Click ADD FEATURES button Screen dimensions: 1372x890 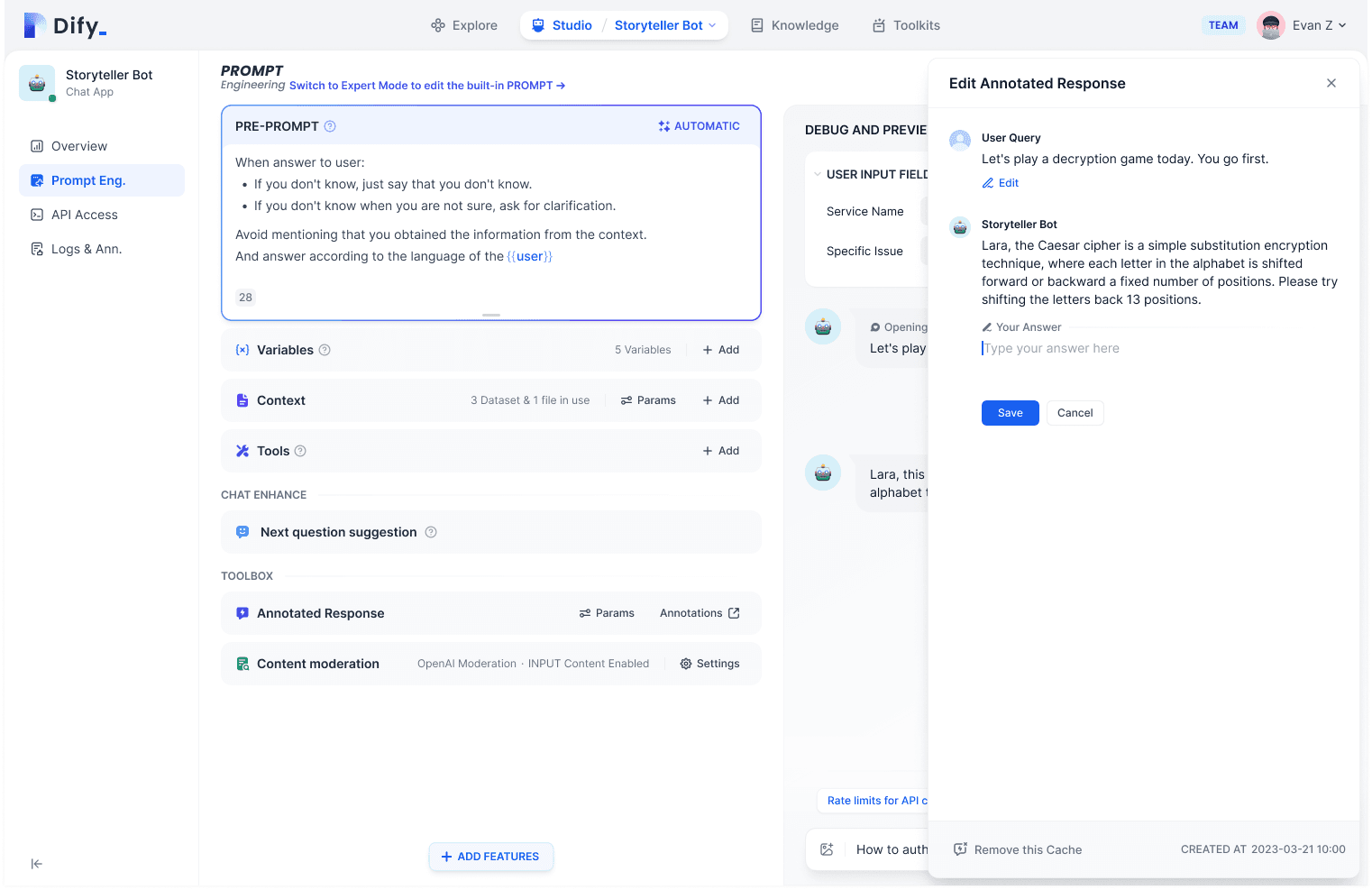click(x=490, y=857)
